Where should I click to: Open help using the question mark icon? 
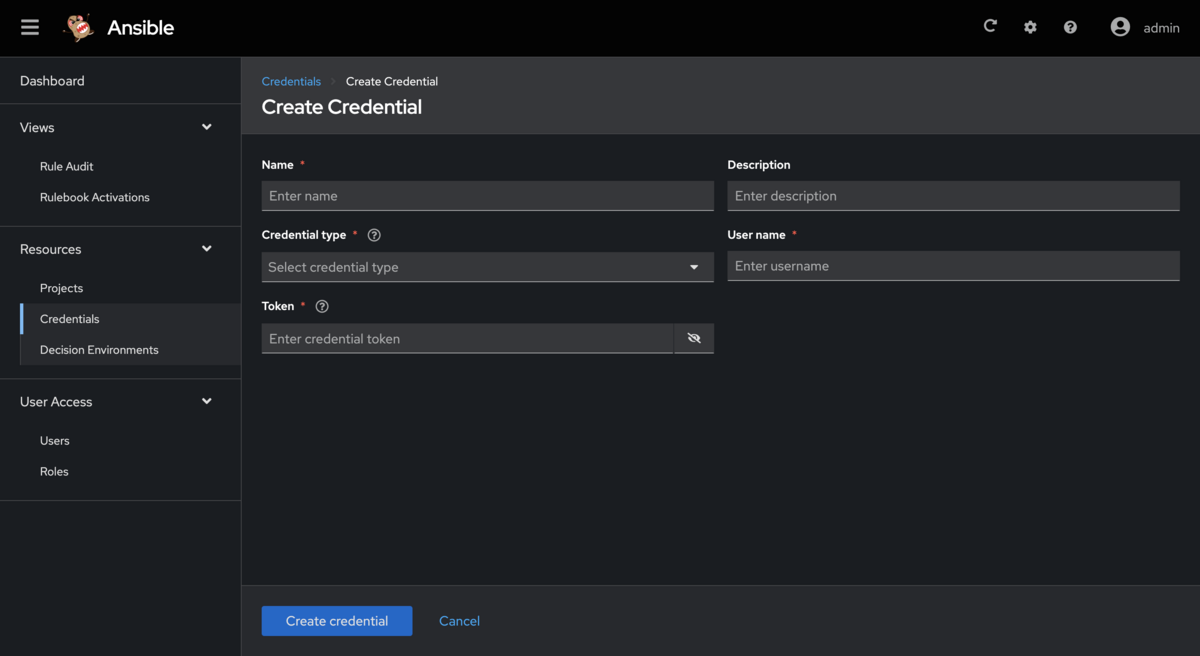[1070, 27]
